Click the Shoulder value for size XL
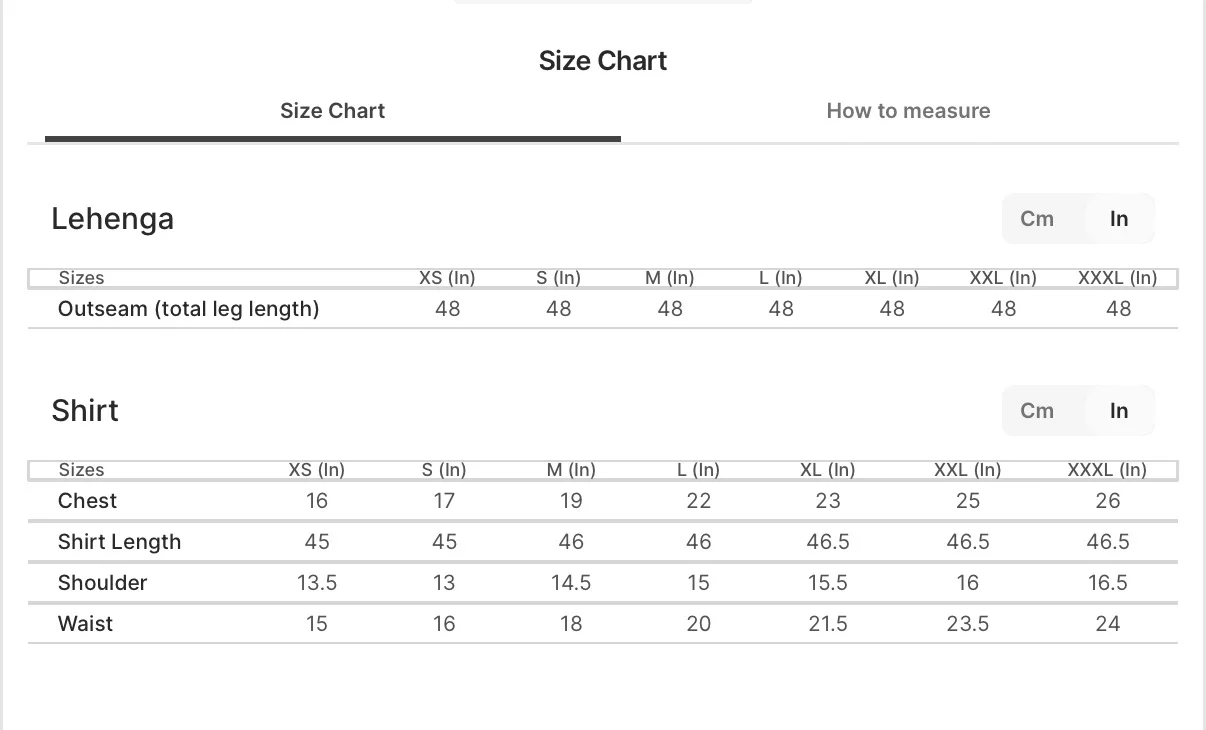This screenshot has width=1206, height=730. pos(828,583)
